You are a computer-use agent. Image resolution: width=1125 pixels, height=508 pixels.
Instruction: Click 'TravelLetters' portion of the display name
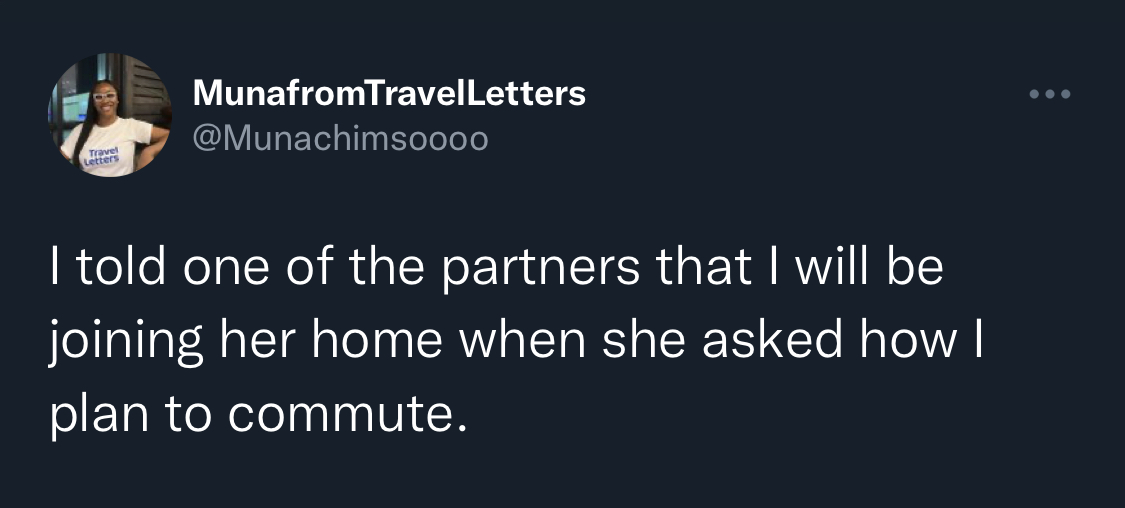[475, 93]
